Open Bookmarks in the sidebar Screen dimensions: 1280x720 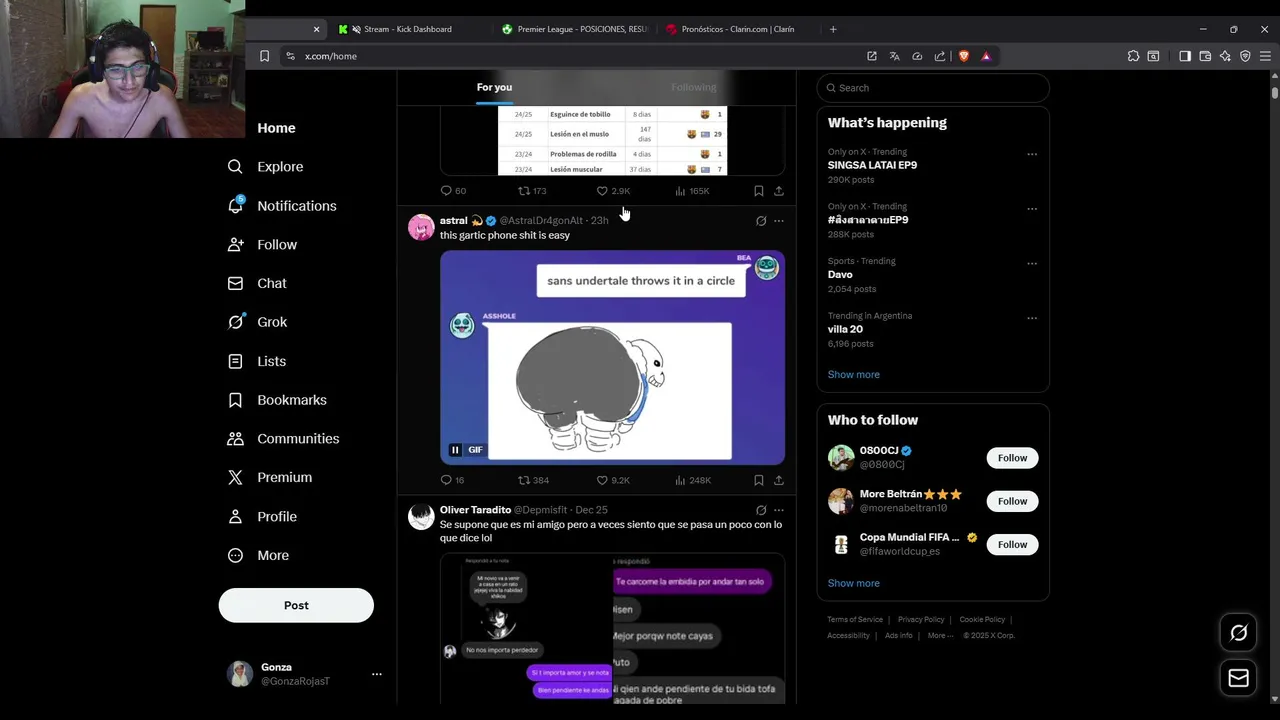pyautogui.click(x=277, y=400)
